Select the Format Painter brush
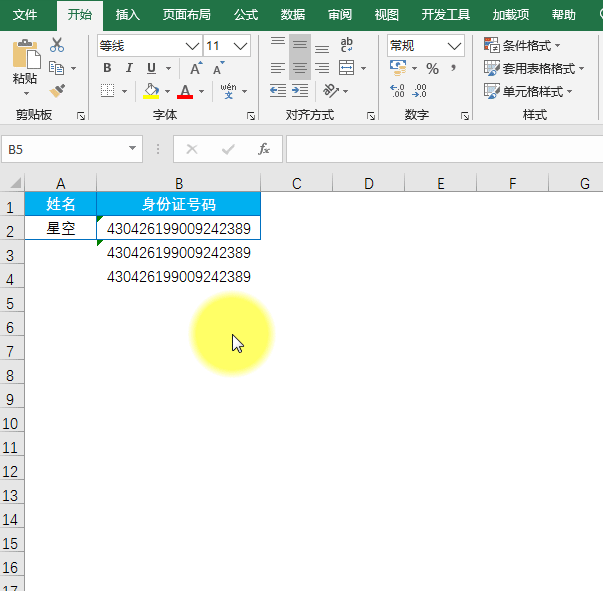Viewport: 603px width, 591px height. tap(57, 91)
